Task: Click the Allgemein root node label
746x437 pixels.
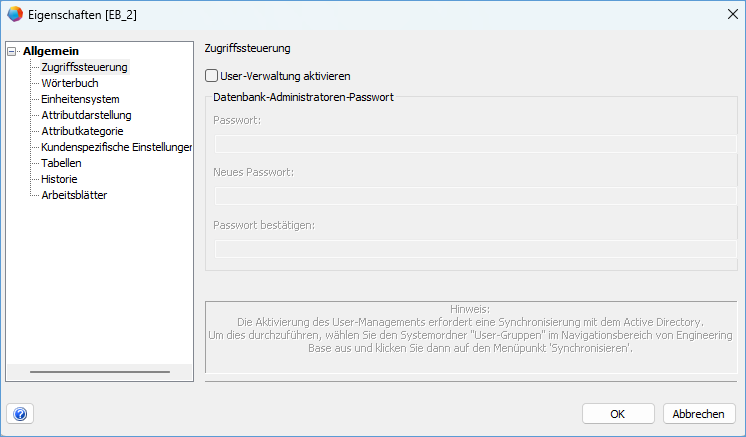Action: (51, 51)
